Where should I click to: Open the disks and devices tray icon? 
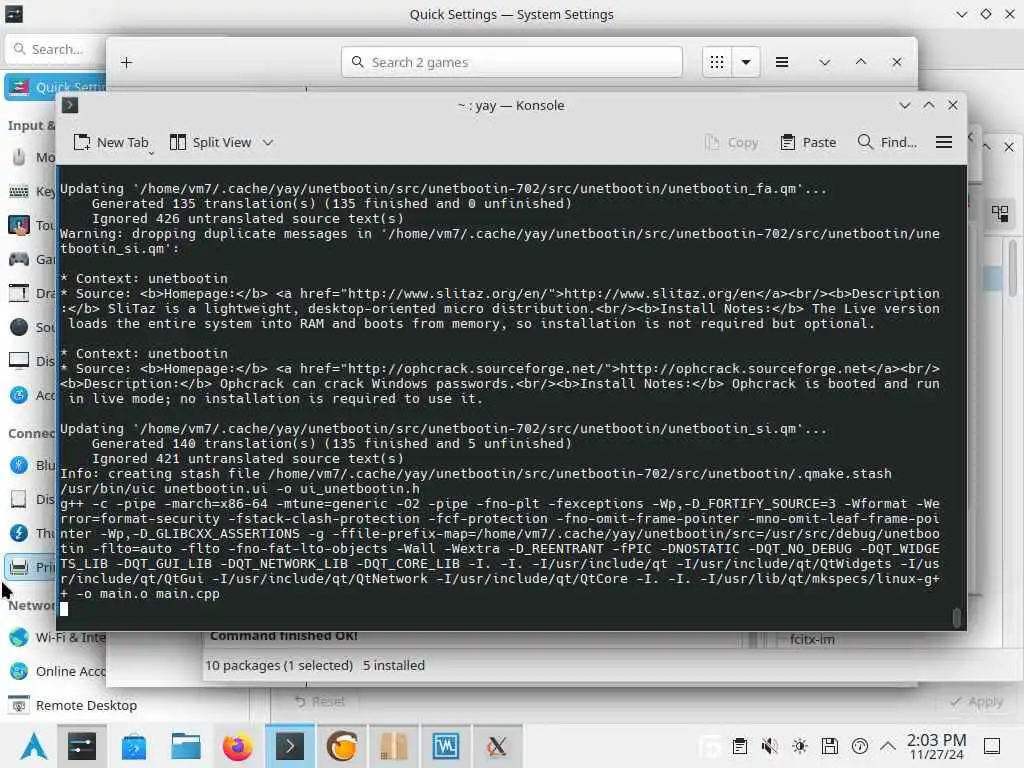830,746
